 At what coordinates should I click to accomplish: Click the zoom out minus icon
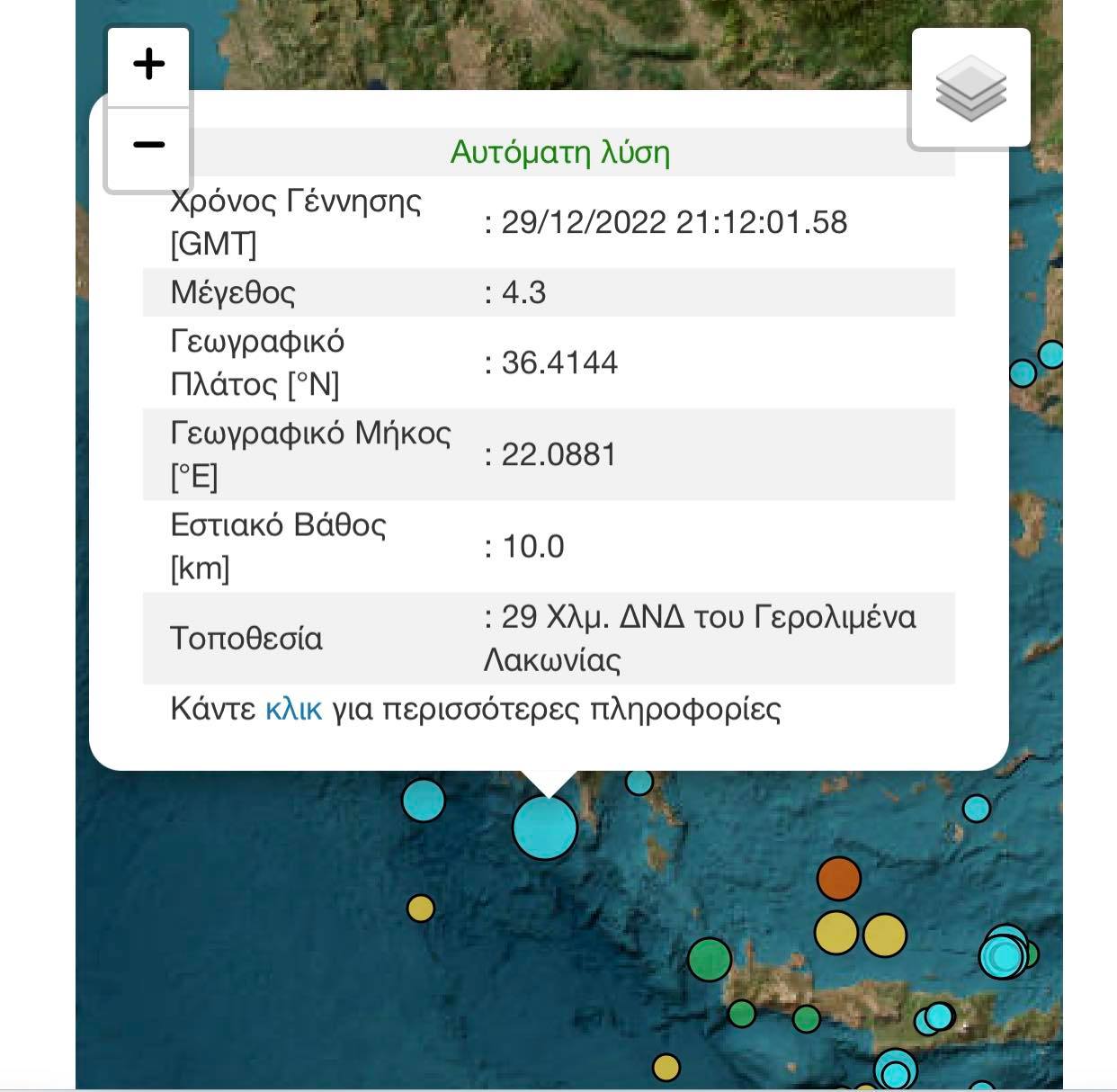(x=147, y=144)
